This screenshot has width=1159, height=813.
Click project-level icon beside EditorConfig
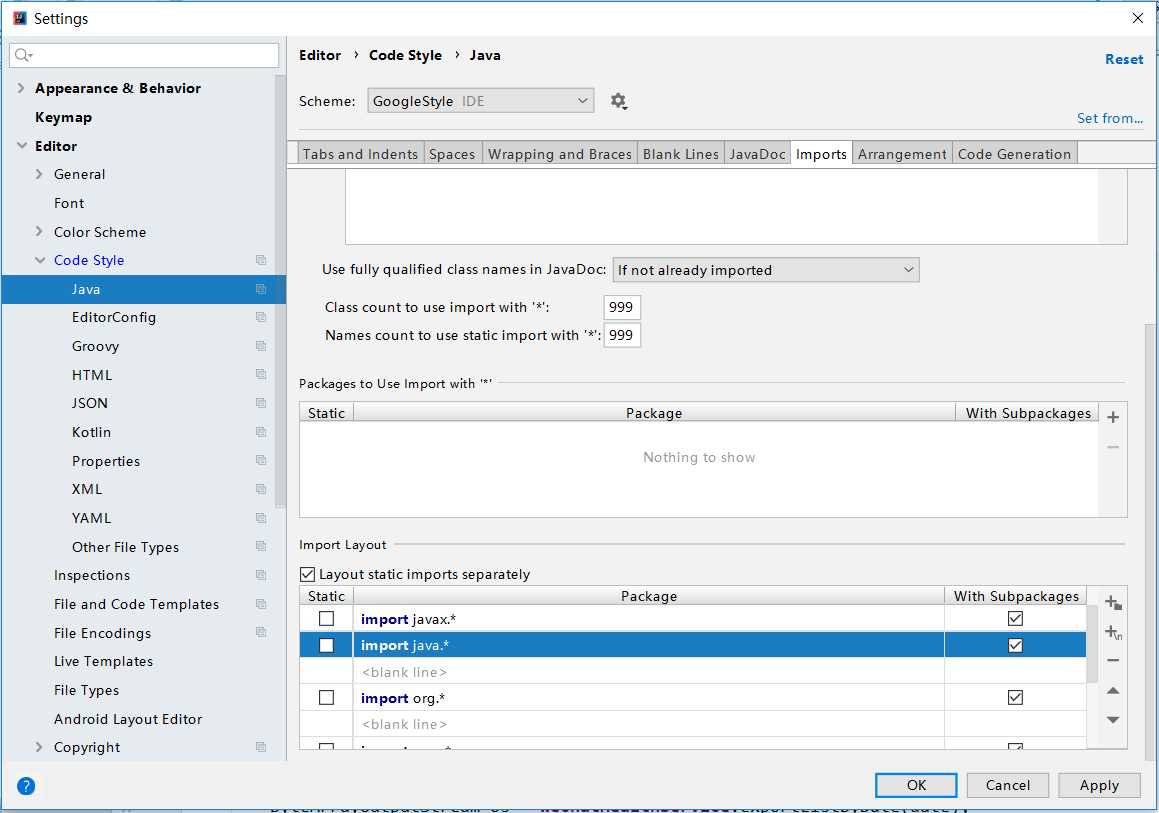click(x=261, y=317)
